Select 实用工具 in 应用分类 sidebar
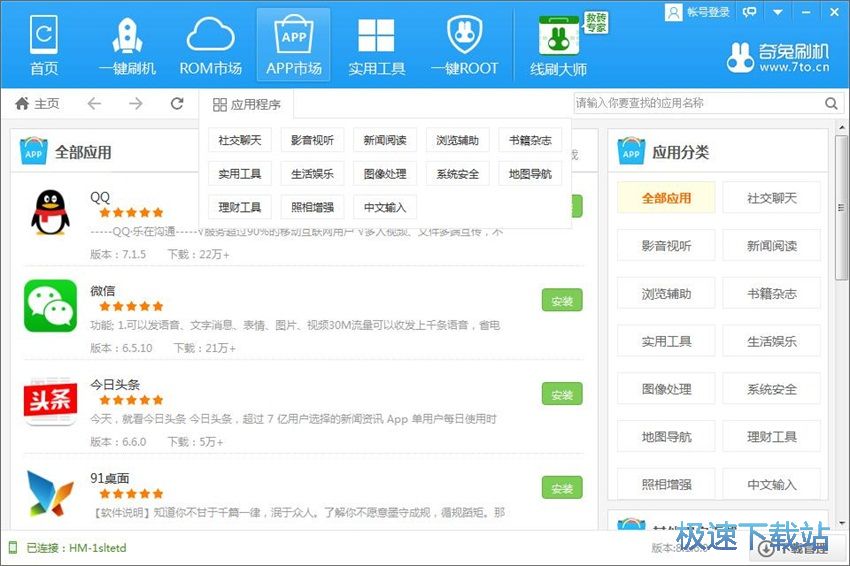Image resolution: width=850 pixels, height=566 pixels. coord(666,341)
